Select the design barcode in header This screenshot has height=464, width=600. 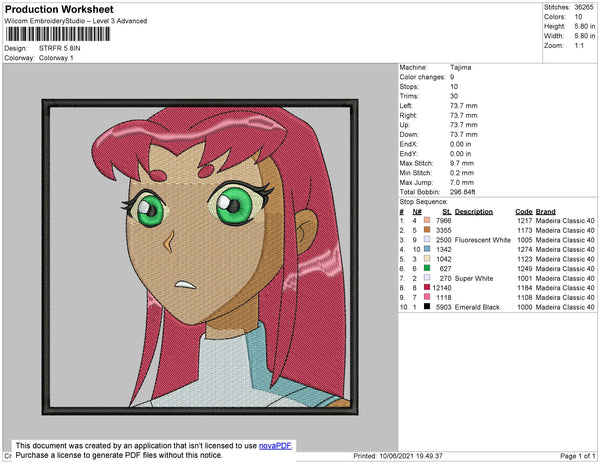point(58,34)
